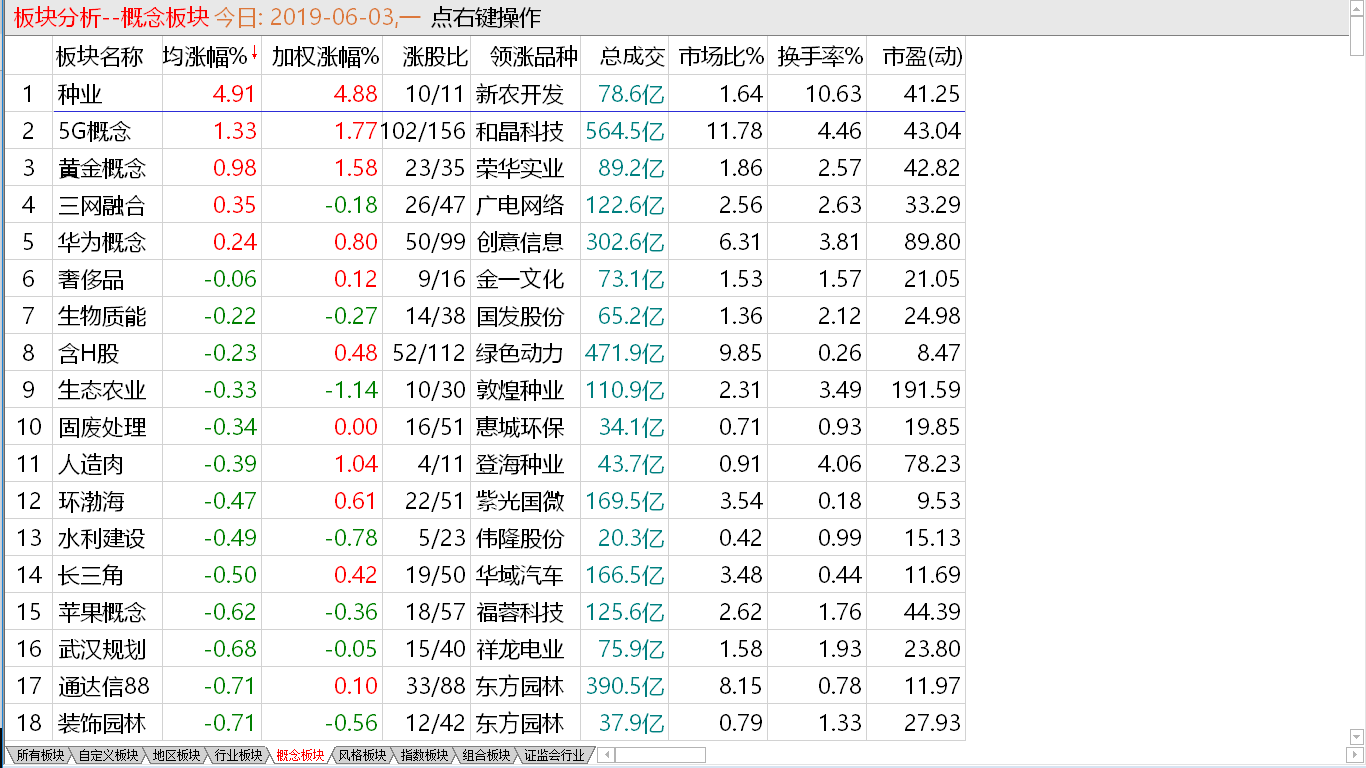Select the 黄金概念 sector row
Screen dimensions: 1366x768
tap(485, 168)
